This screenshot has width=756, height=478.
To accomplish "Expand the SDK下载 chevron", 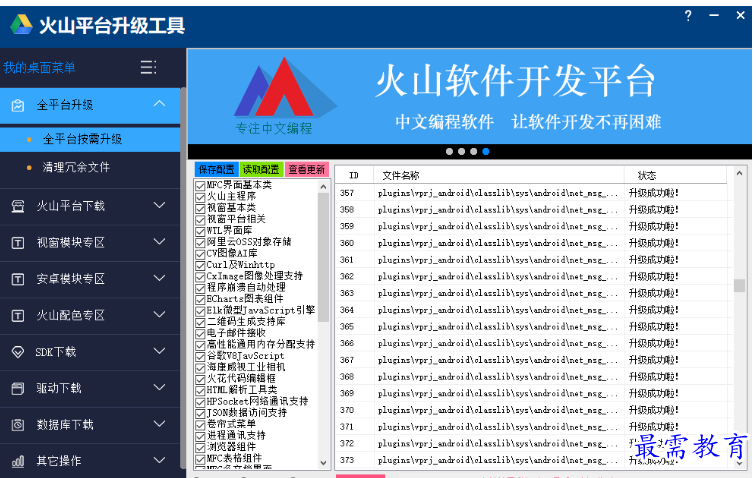I will click(x=160, y=351).
